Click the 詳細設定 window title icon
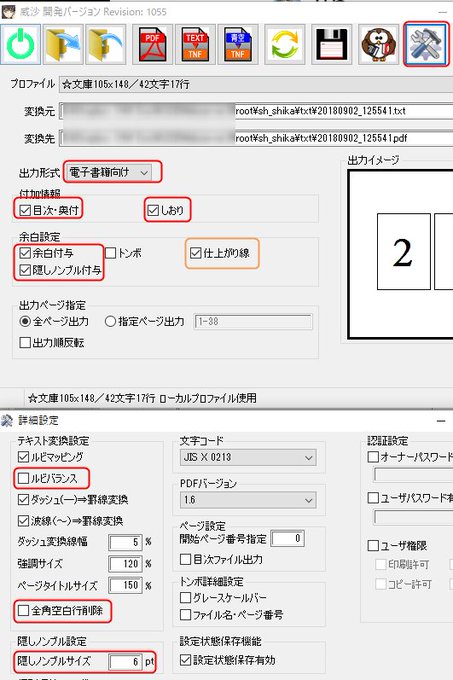 7,420
